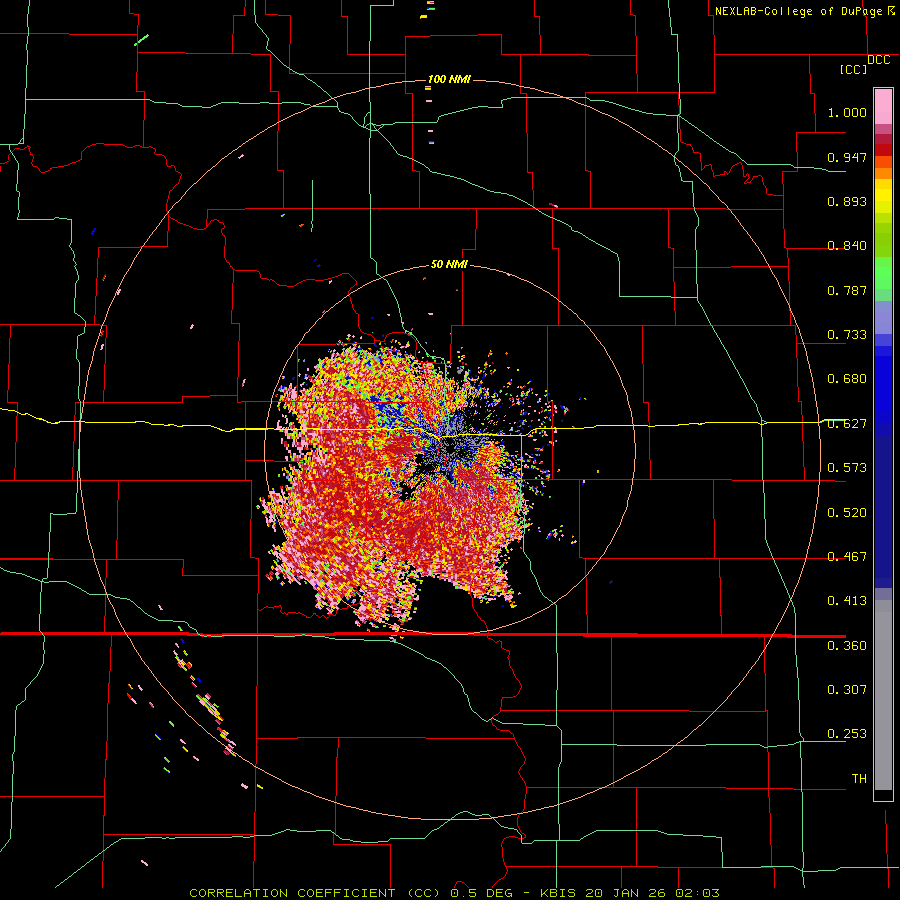
Task: Click the 0.680 legend value
Action: point(847,379)
